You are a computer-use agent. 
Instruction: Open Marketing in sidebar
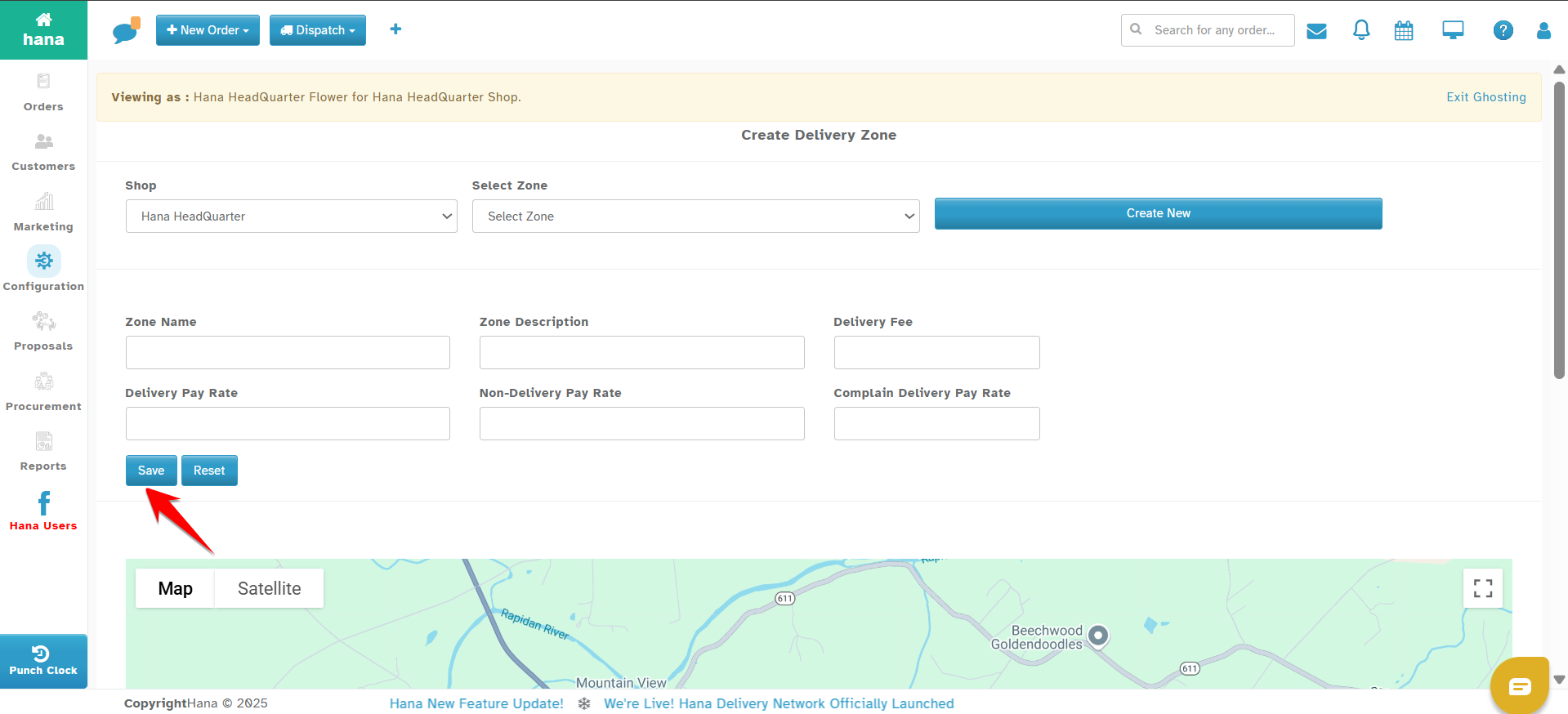pos(43,212)
